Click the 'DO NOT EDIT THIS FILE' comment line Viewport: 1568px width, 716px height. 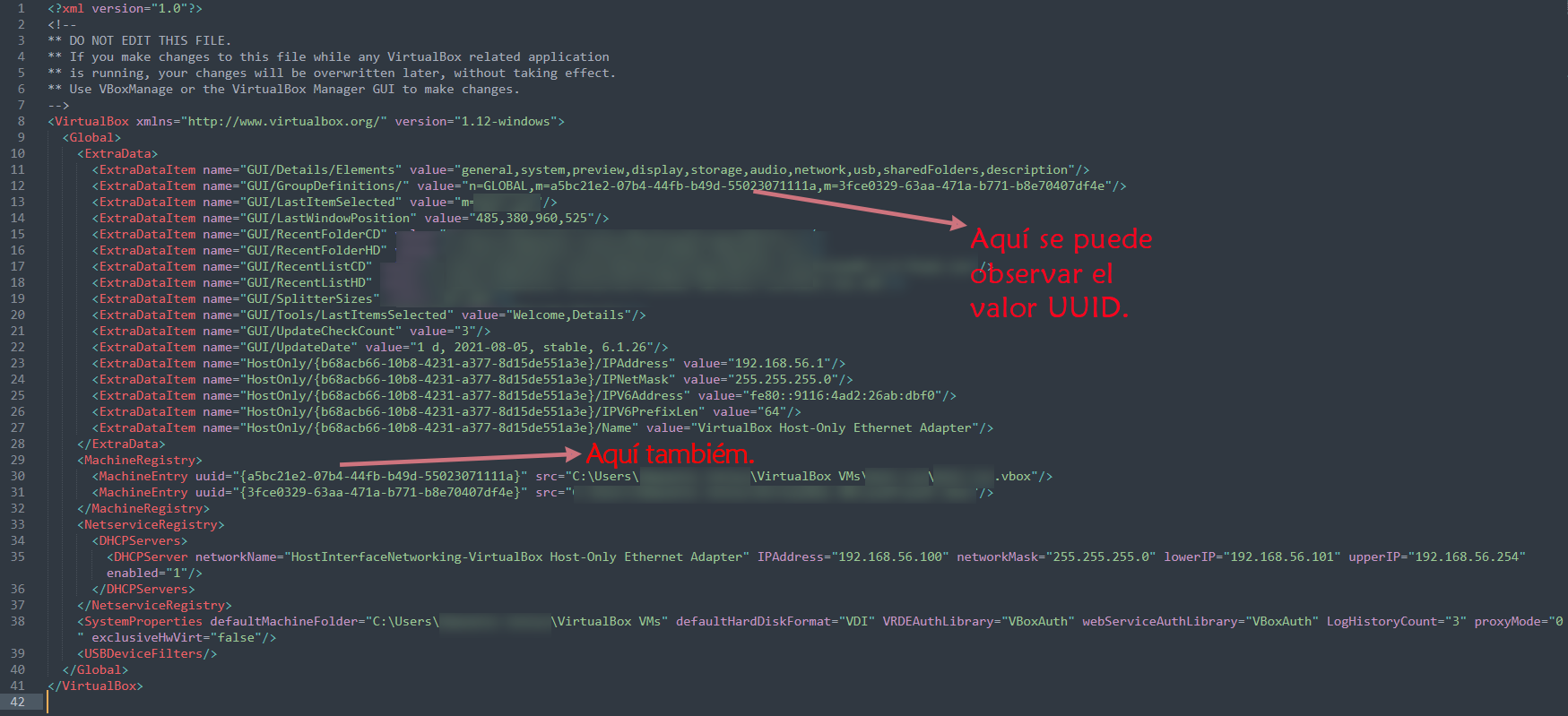pos(140,40)
